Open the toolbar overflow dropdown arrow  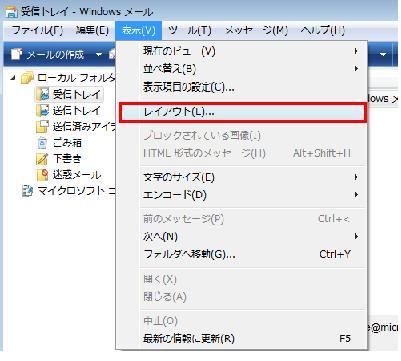[383, 54]
